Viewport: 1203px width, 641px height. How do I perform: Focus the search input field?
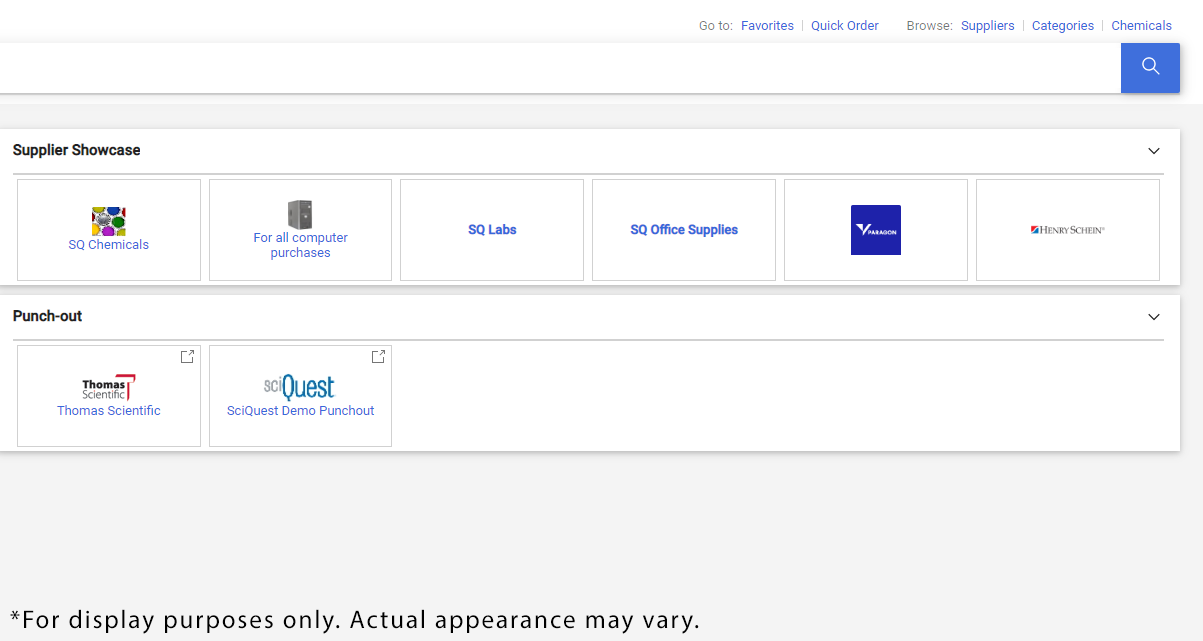coord(560,68)
